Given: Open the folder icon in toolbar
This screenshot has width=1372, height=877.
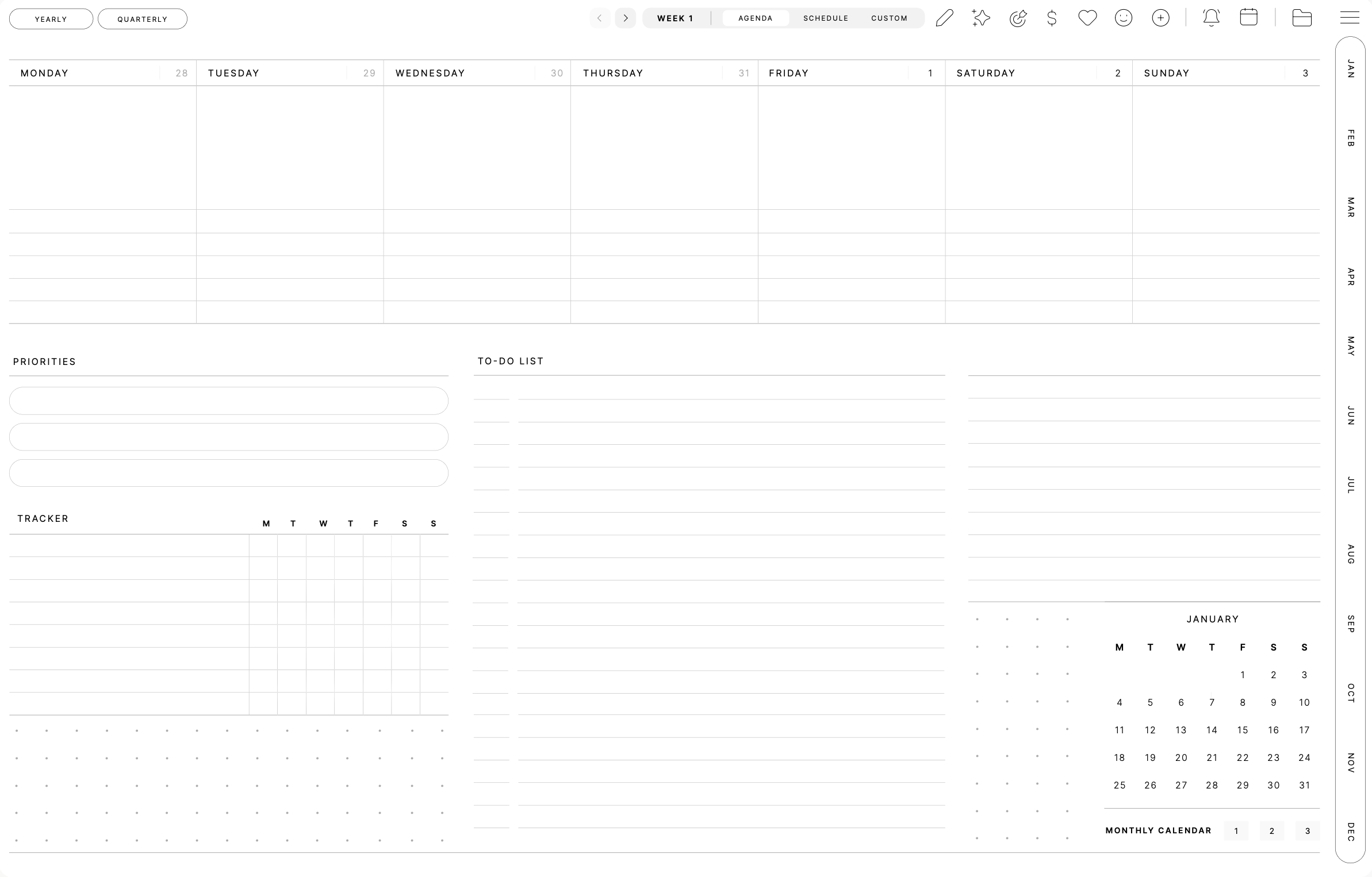Looking at the screenshot, I should click(x=1302, y=18).
